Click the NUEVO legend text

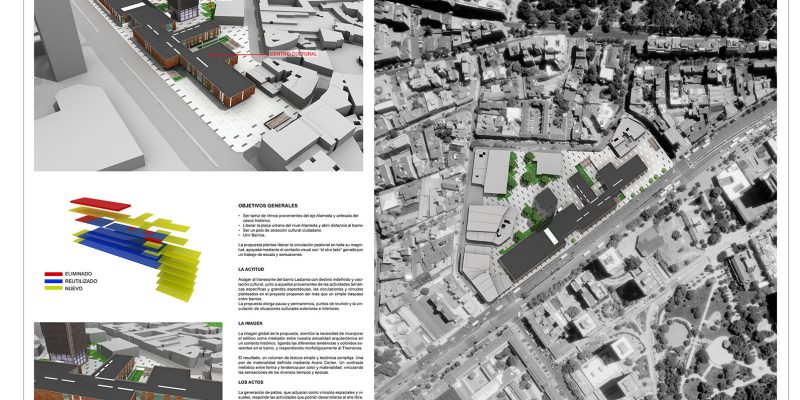point(78,290)
